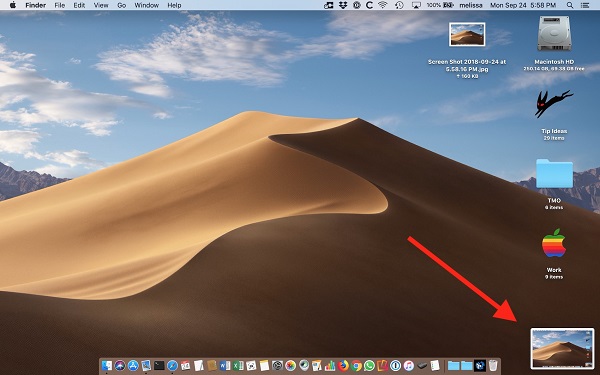
Task: Click the C-shaped menu bar icon
Action: tap(369, 5)
